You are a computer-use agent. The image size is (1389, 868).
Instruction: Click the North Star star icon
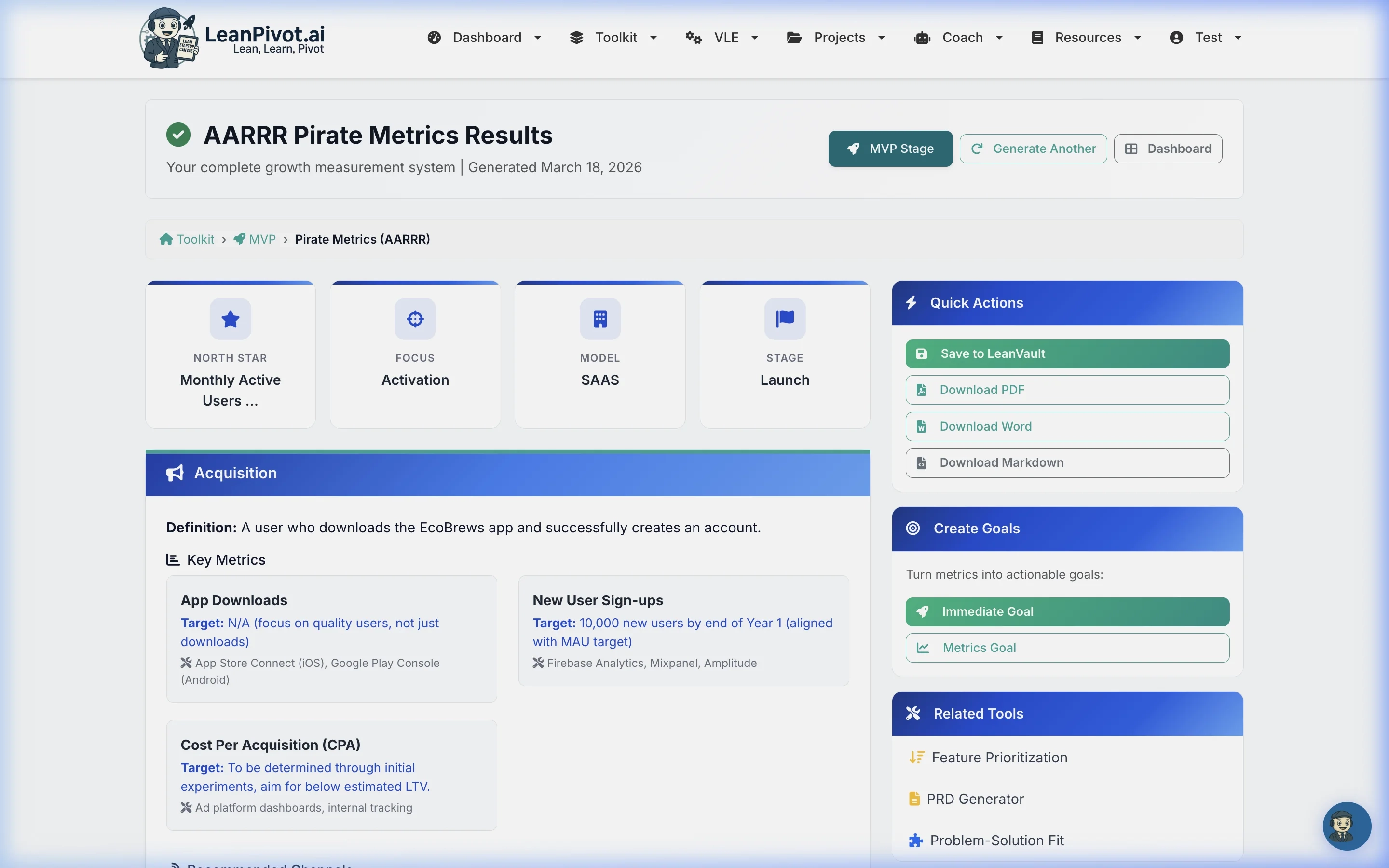pos(230,319)
